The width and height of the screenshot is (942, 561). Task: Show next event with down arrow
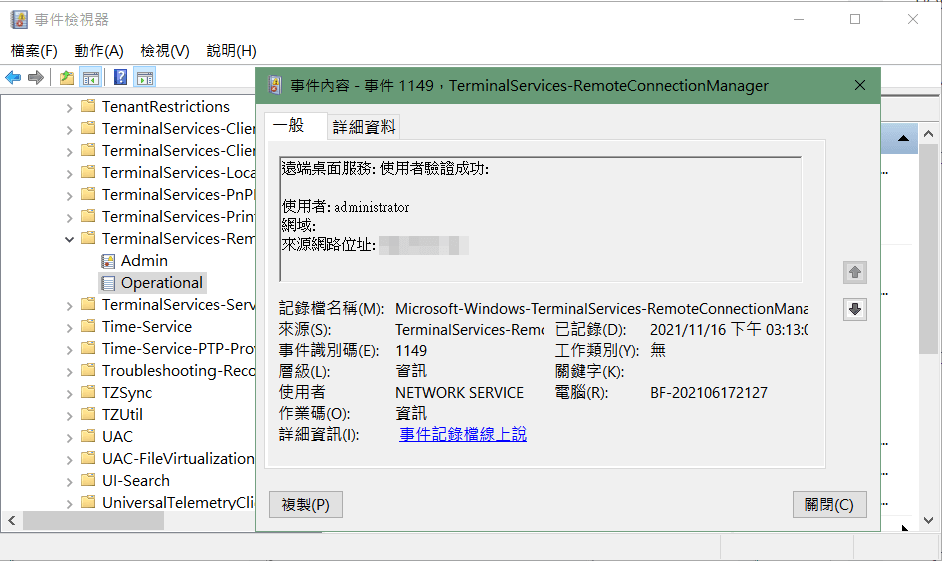tap(855, 309)
